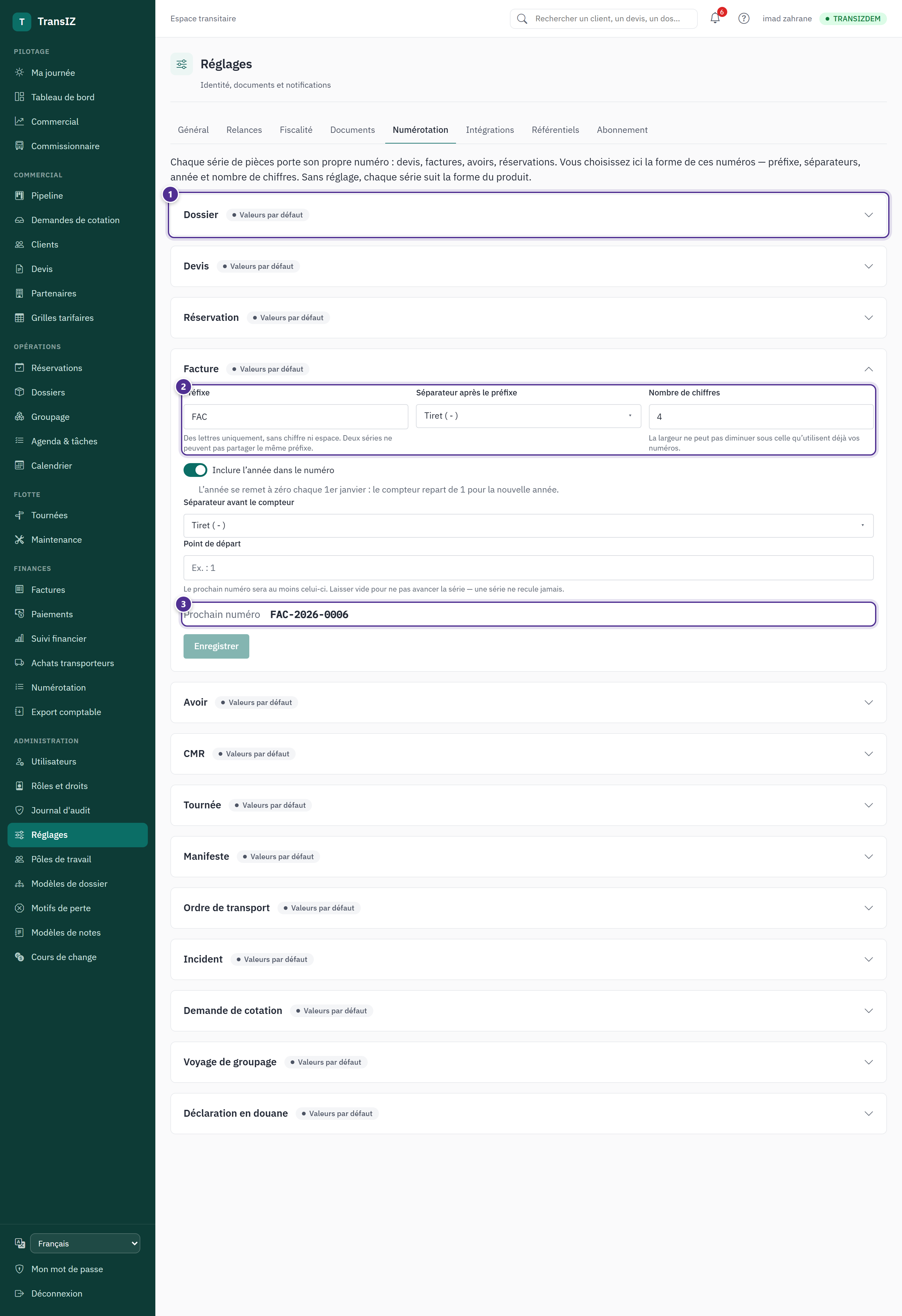This screenshot has width=902, height=1316.
Task: Open Clients in the sidebar
Action: click(x=78, y=244)
